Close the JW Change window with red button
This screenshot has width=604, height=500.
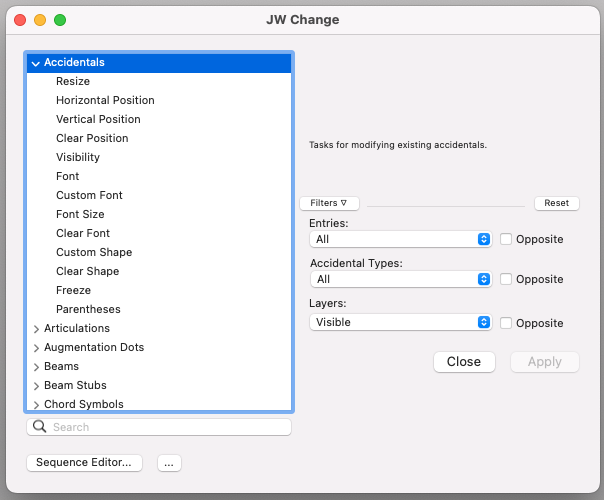coord(20,20)
